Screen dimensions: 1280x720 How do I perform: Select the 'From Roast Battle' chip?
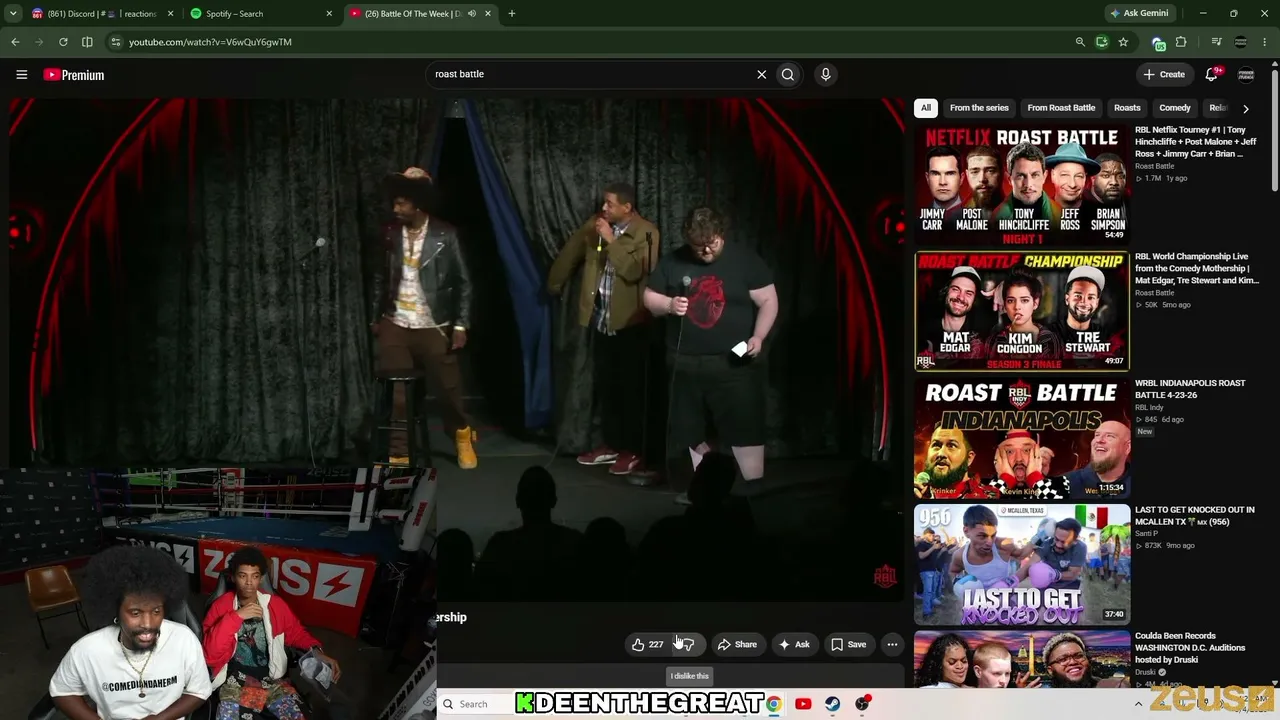click(1061, 108)
